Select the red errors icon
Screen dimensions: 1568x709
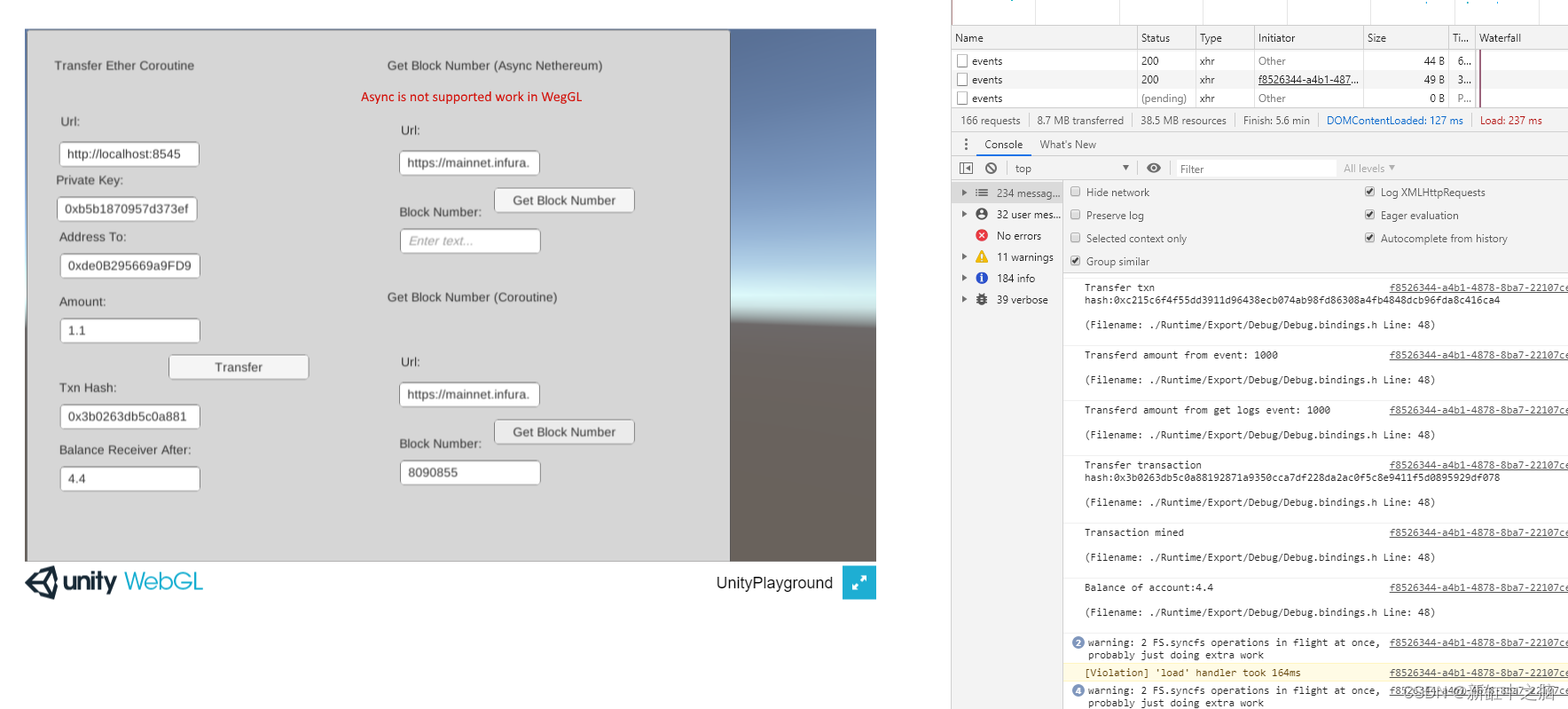[982, 235]
